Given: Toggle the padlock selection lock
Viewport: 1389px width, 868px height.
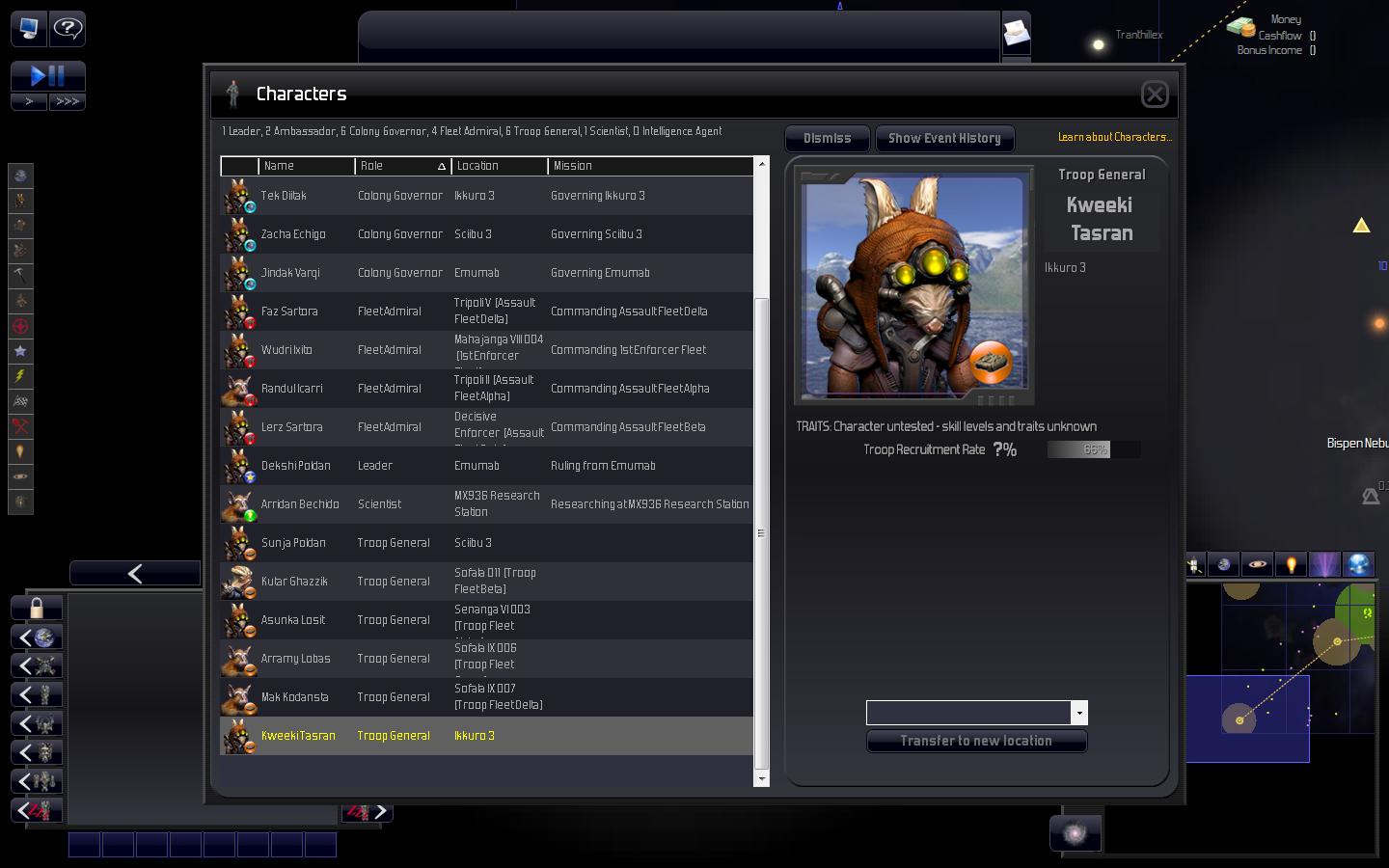Looking at the screenshot, I should point(37,608).
